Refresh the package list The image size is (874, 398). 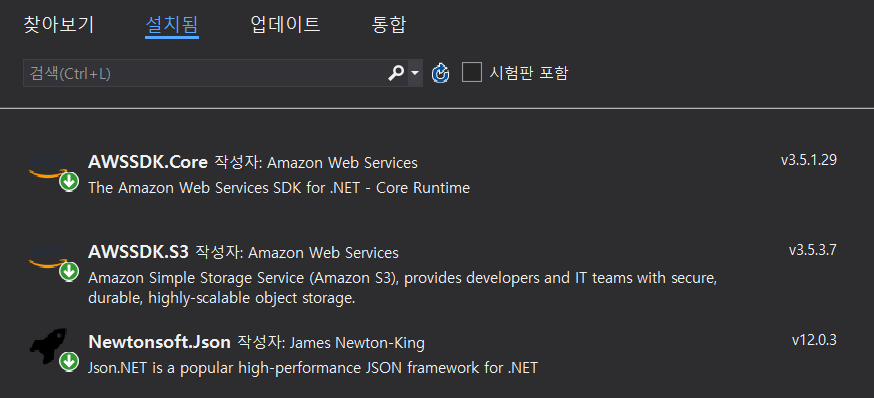coord(440,73)
